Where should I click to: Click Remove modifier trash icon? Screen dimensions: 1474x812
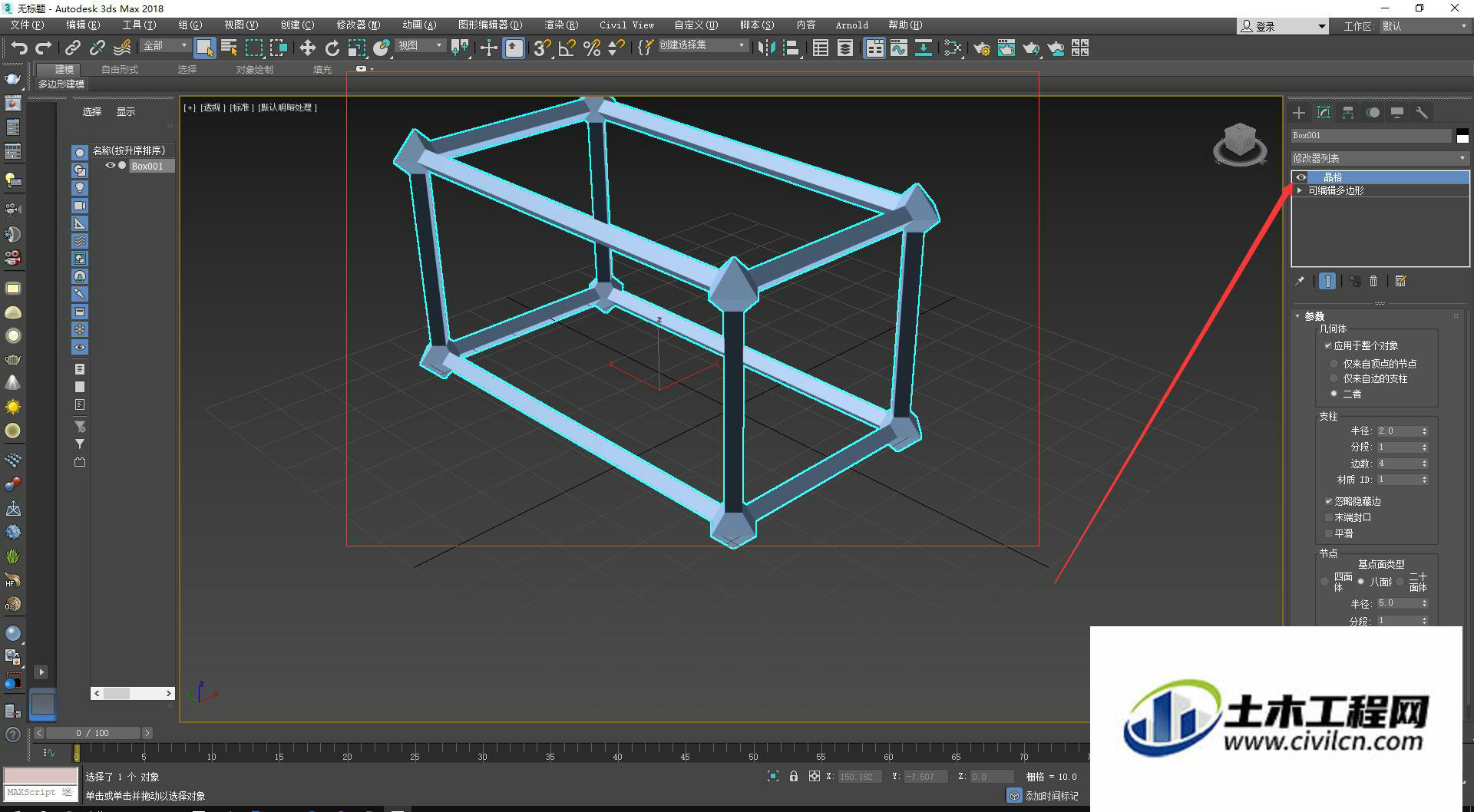(1374, 282)
